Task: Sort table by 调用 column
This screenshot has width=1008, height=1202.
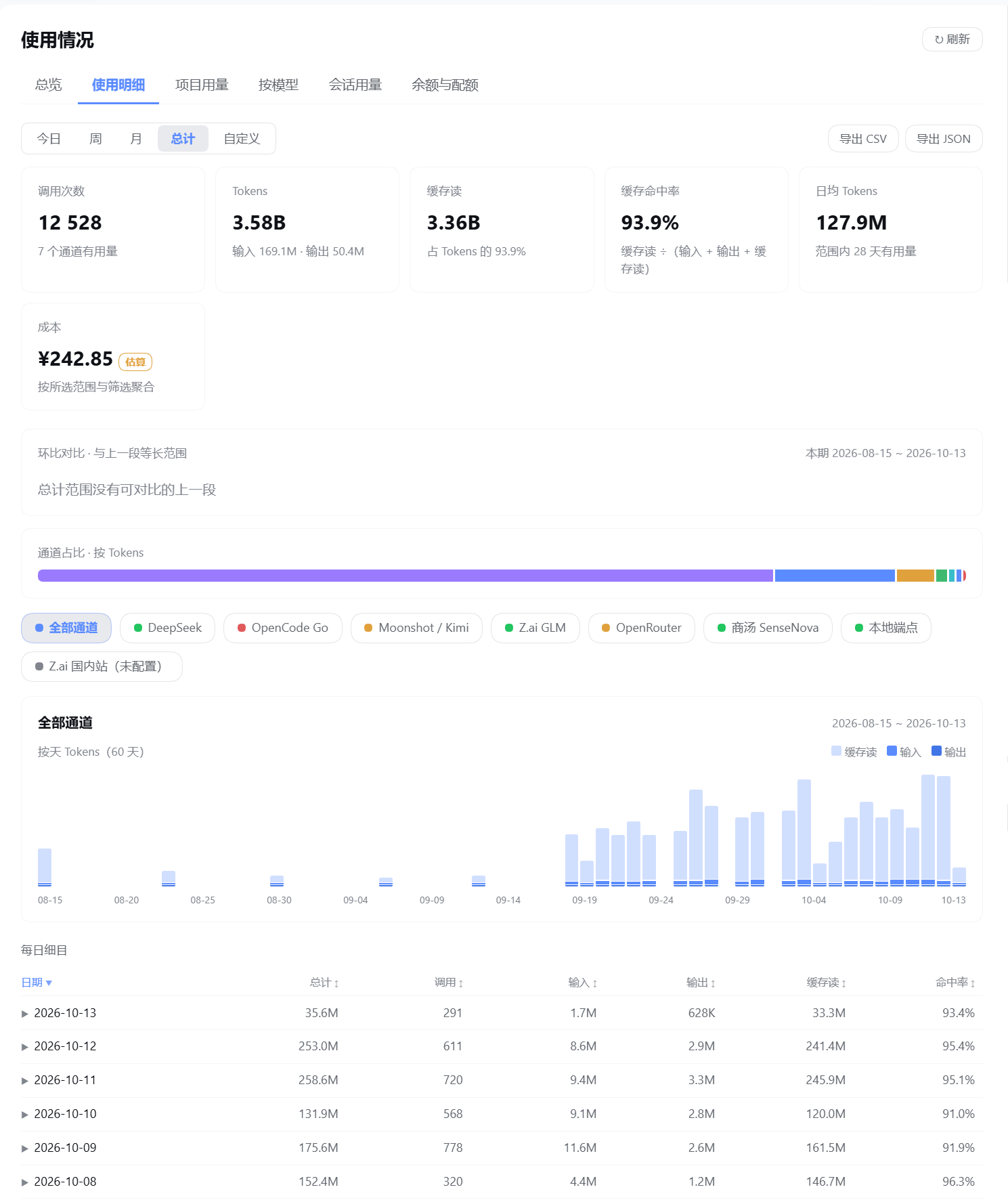Action: tap(449, 983)
